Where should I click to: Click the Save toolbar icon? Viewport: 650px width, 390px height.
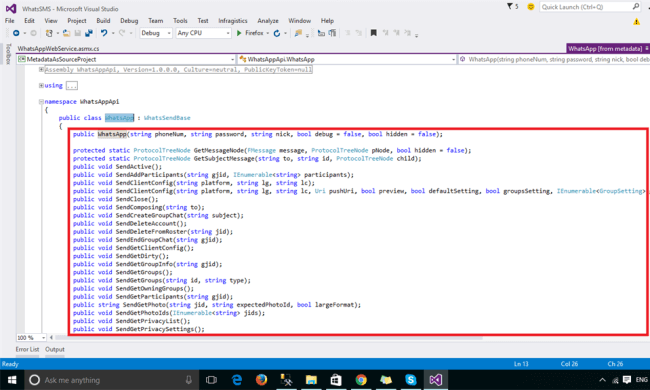click(78, 33)
